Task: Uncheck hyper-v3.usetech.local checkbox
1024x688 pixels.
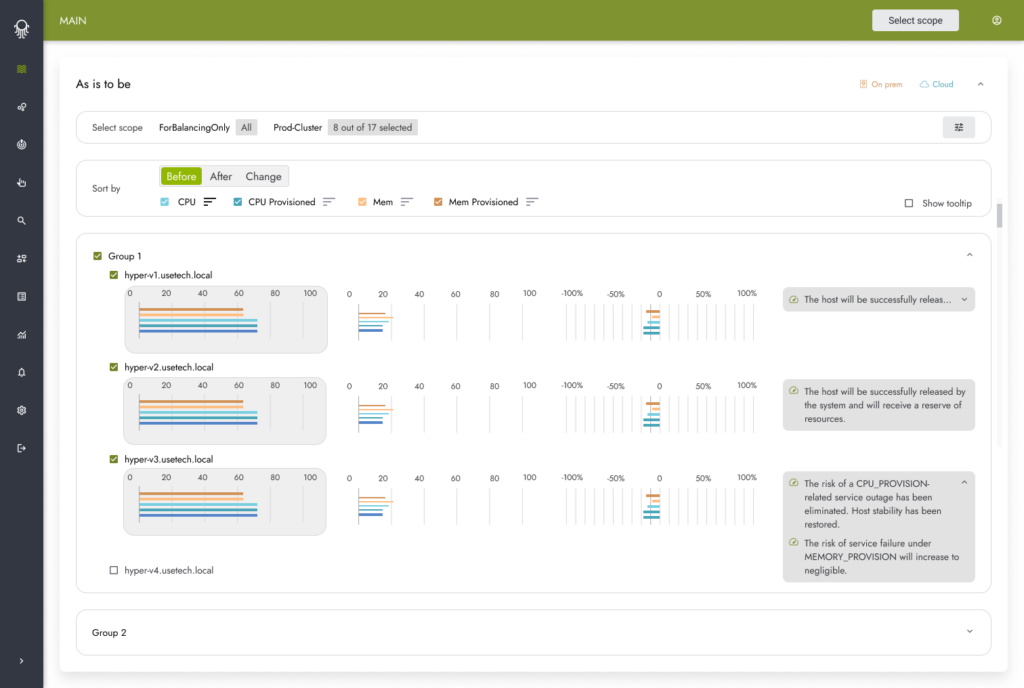Action: (114, 459)
